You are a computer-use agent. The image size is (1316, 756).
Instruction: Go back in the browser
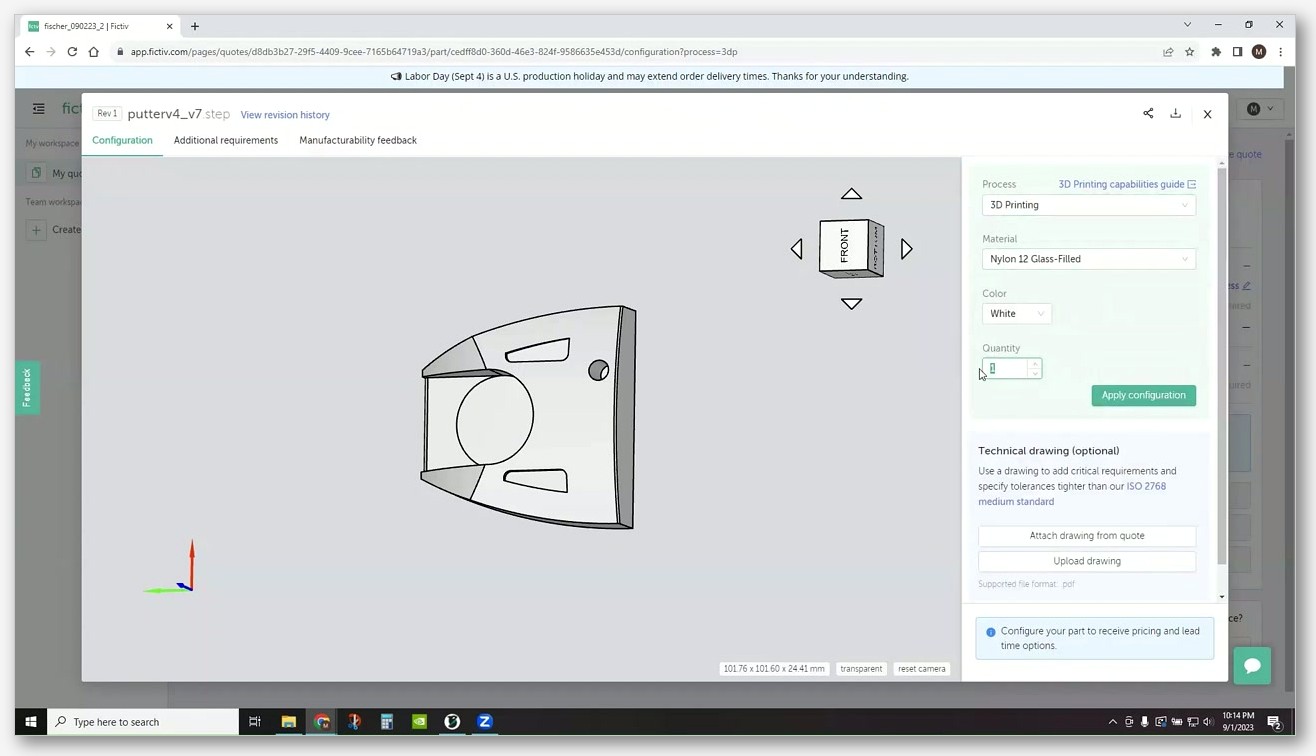pyautogui.click(x=29, y=52)
